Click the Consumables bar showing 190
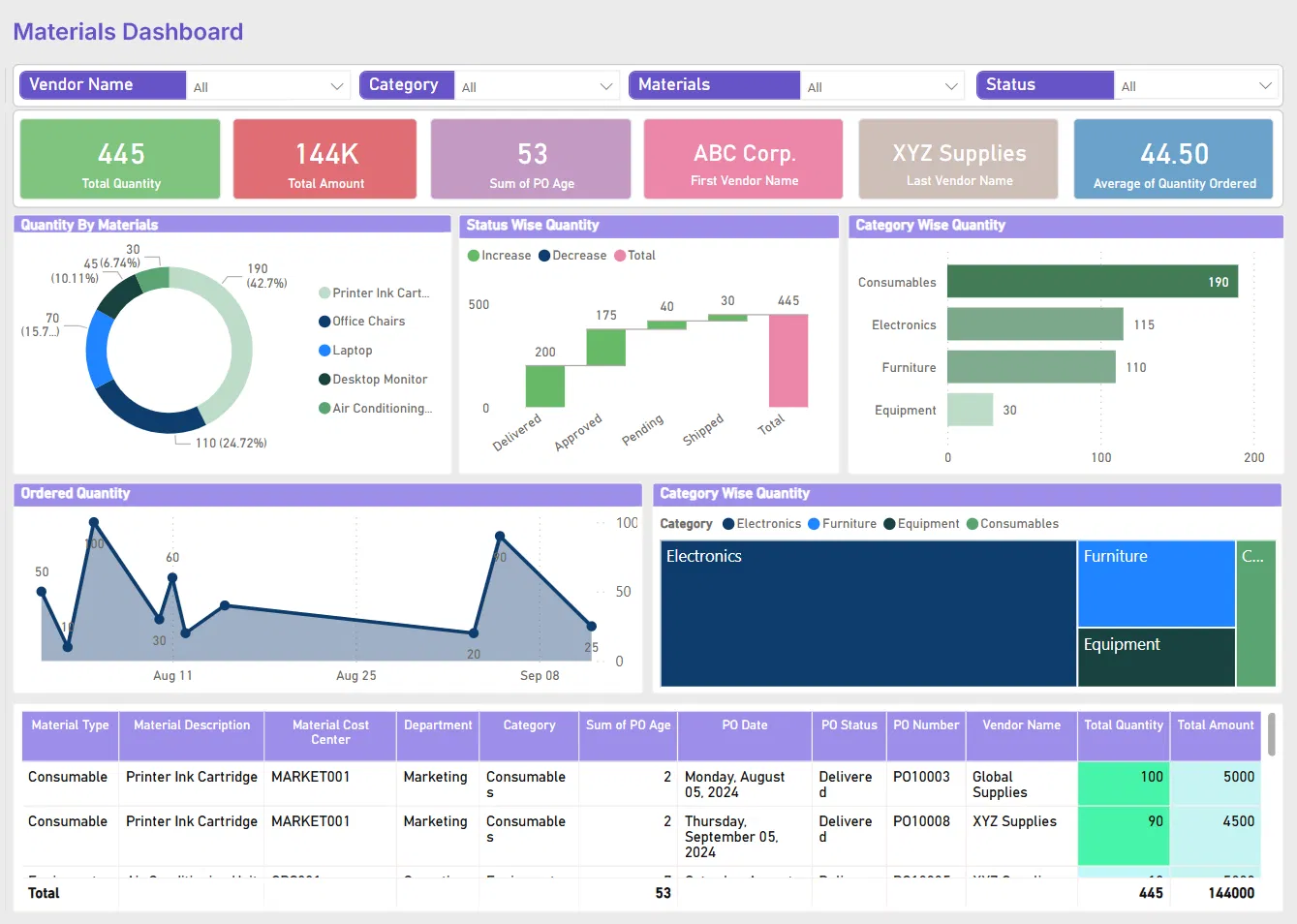Image resolution: width=1297 pixels, height=924 pixels. (x=1092, y=282)
